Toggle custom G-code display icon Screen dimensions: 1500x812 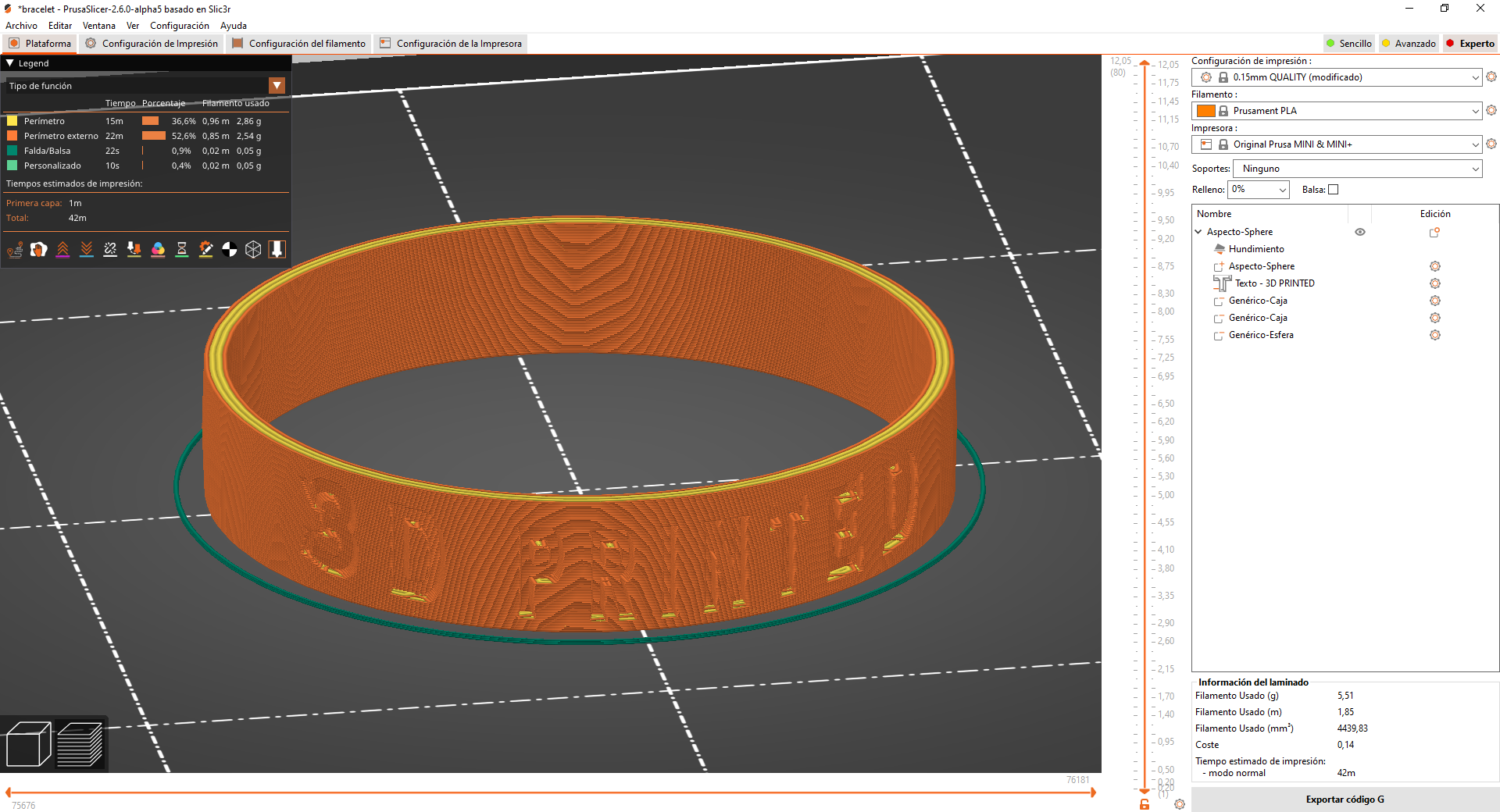[205, 249]
